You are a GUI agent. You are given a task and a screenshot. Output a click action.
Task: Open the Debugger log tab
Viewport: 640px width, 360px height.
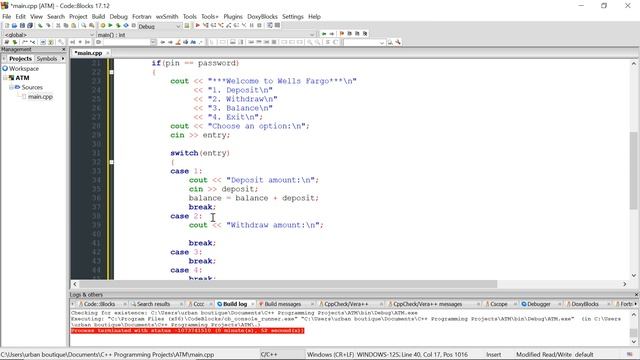pos(539,304)
